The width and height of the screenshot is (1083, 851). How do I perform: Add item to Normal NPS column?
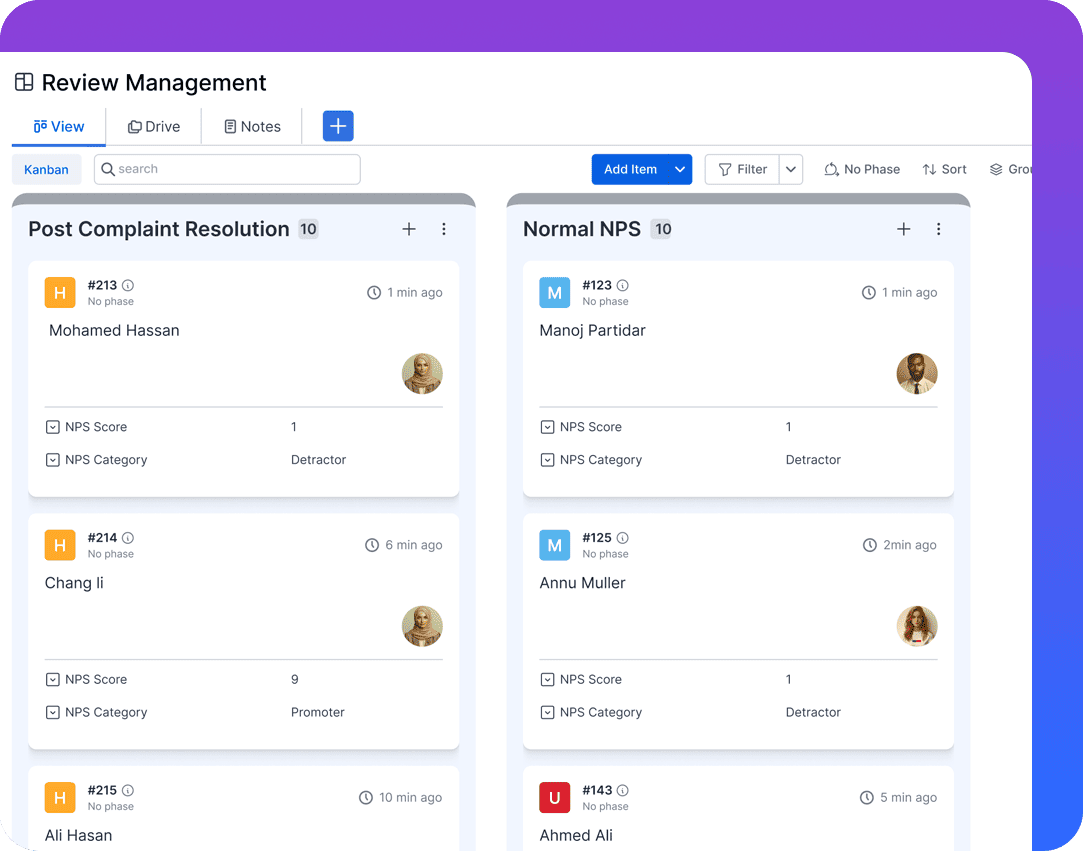pos(903,229)
